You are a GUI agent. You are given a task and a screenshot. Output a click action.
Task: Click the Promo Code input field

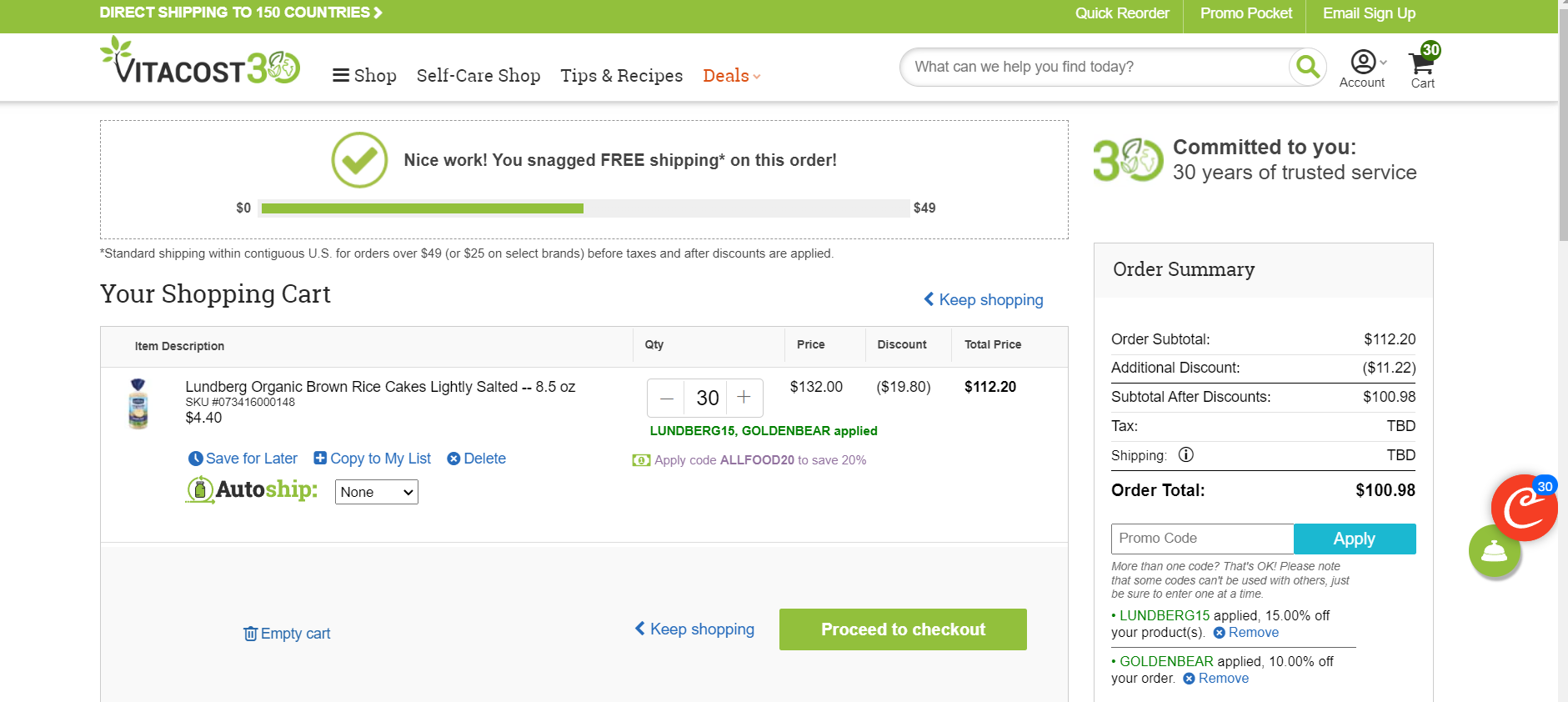point(1202,539)
